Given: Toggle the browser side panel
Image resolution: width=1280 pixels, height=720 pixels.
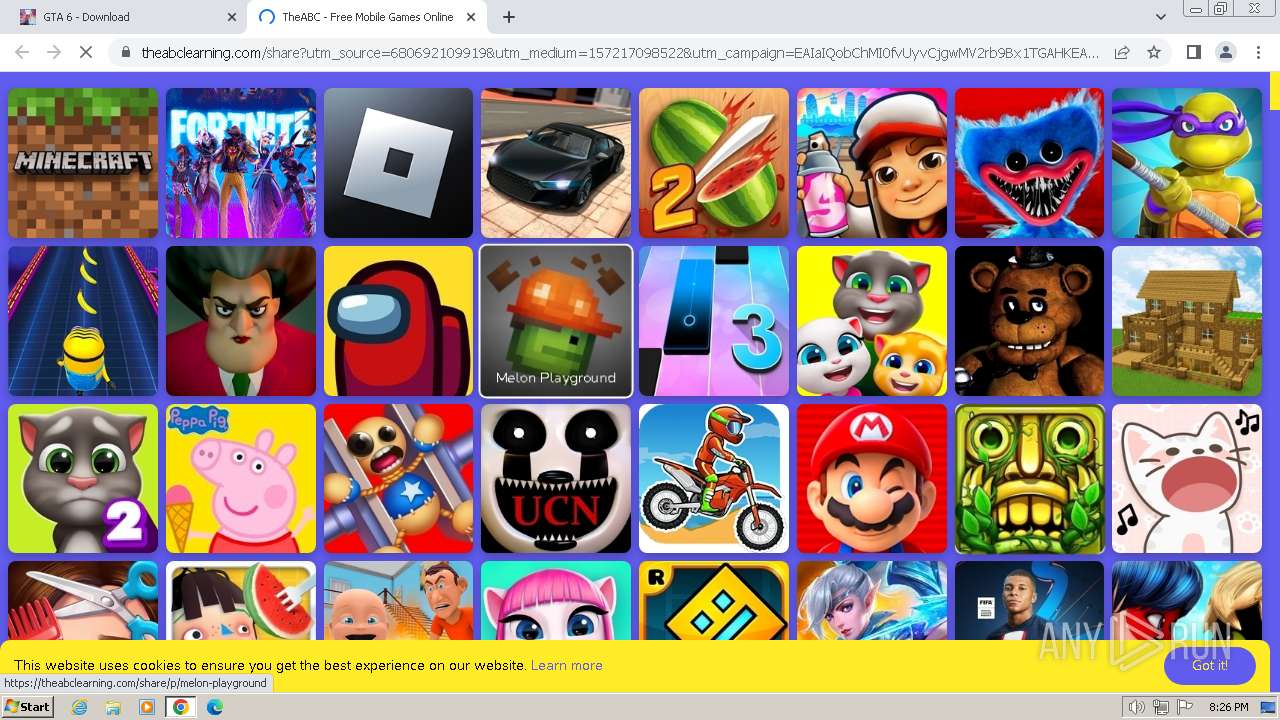Looking at the screenshot, I should tap(1193, 52).
